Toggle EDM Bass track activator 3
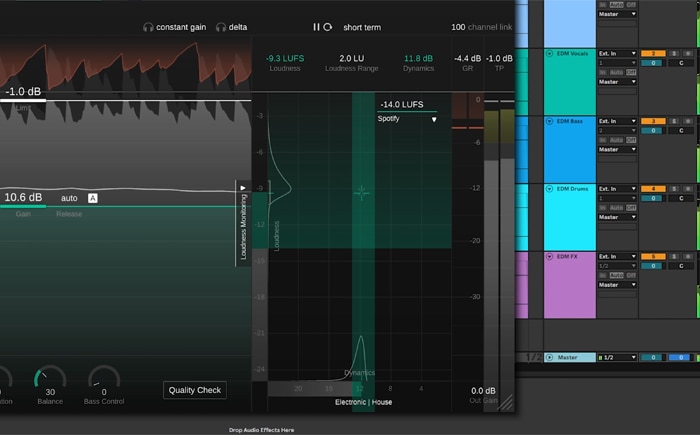This screenshot has width=700, height=436. (x=653, y=121)
